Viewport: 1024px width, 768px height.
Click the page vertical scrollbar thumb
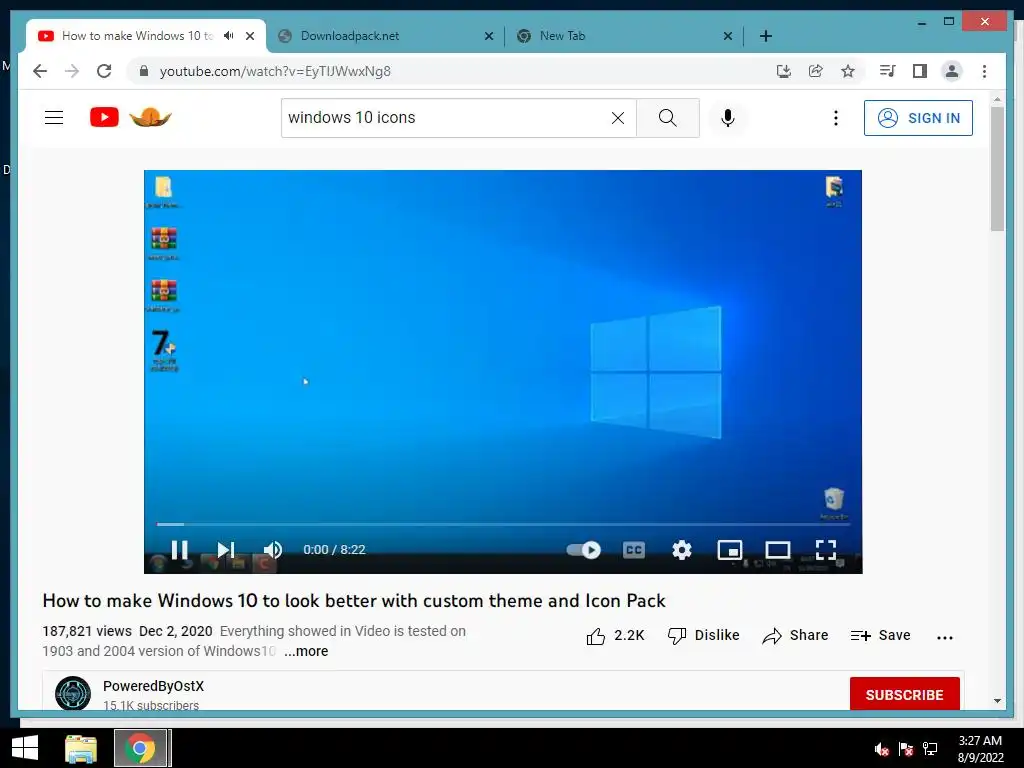tap(997, 168)
